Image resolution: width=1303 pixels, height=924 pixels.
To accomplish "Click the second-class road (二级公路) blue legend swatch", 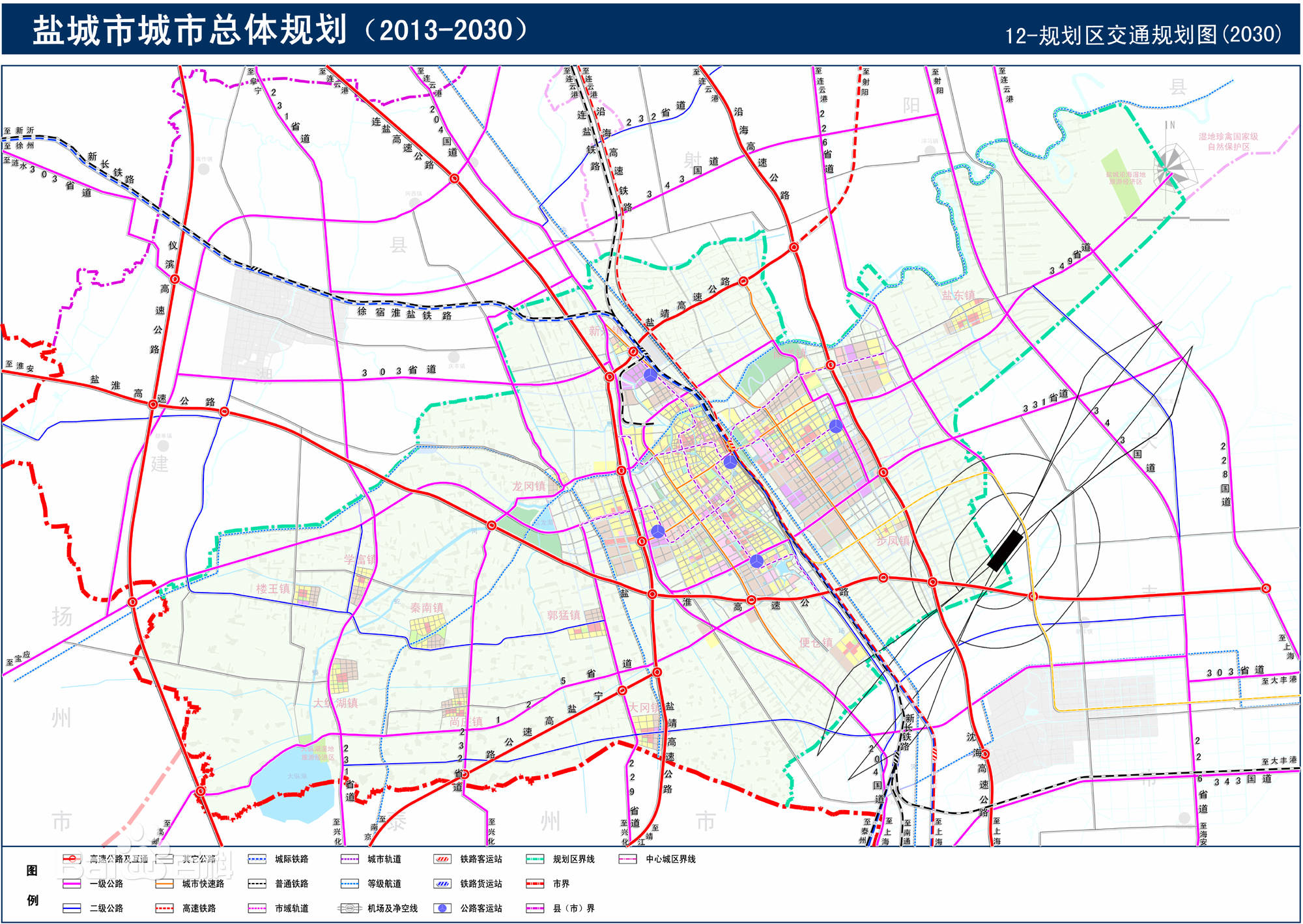I will pos(72,908).
